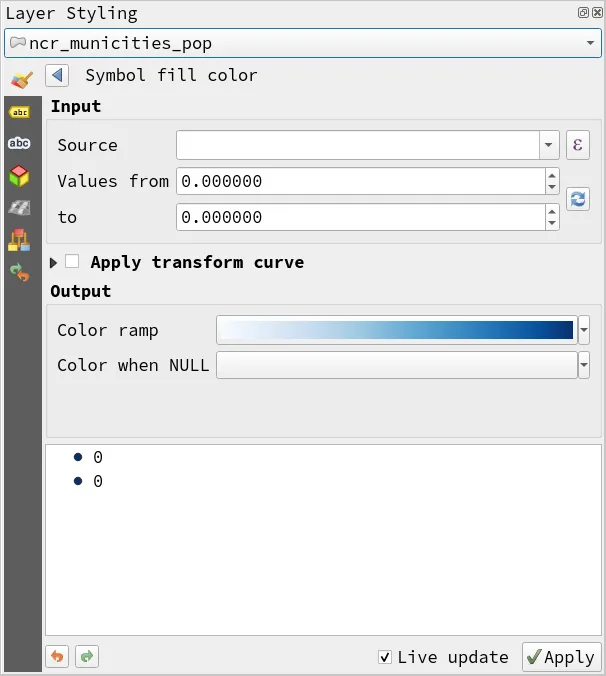
Task: Click the back arrow beside Symbol fill color
Action: pyautogui.click(x=56, y=76)
